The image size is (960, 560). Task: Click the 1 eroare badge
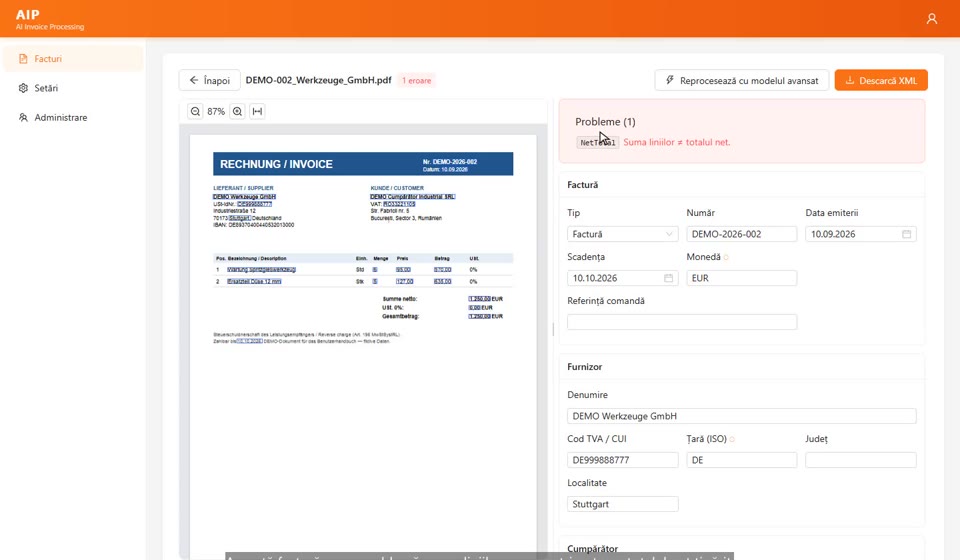pyautogui.click(x=416, y=80)
